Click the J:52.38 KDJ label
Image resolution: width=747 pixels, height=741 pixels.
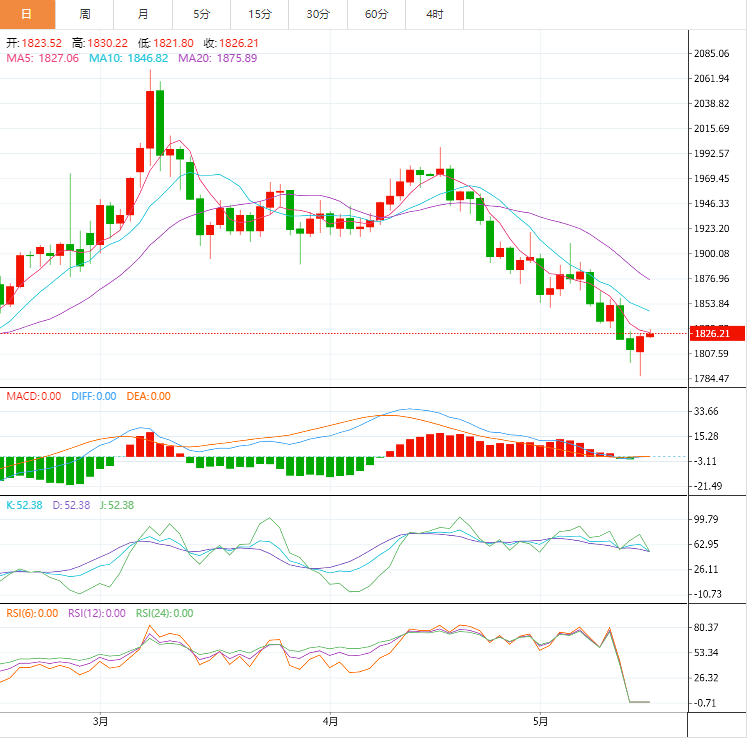(117, 505)
